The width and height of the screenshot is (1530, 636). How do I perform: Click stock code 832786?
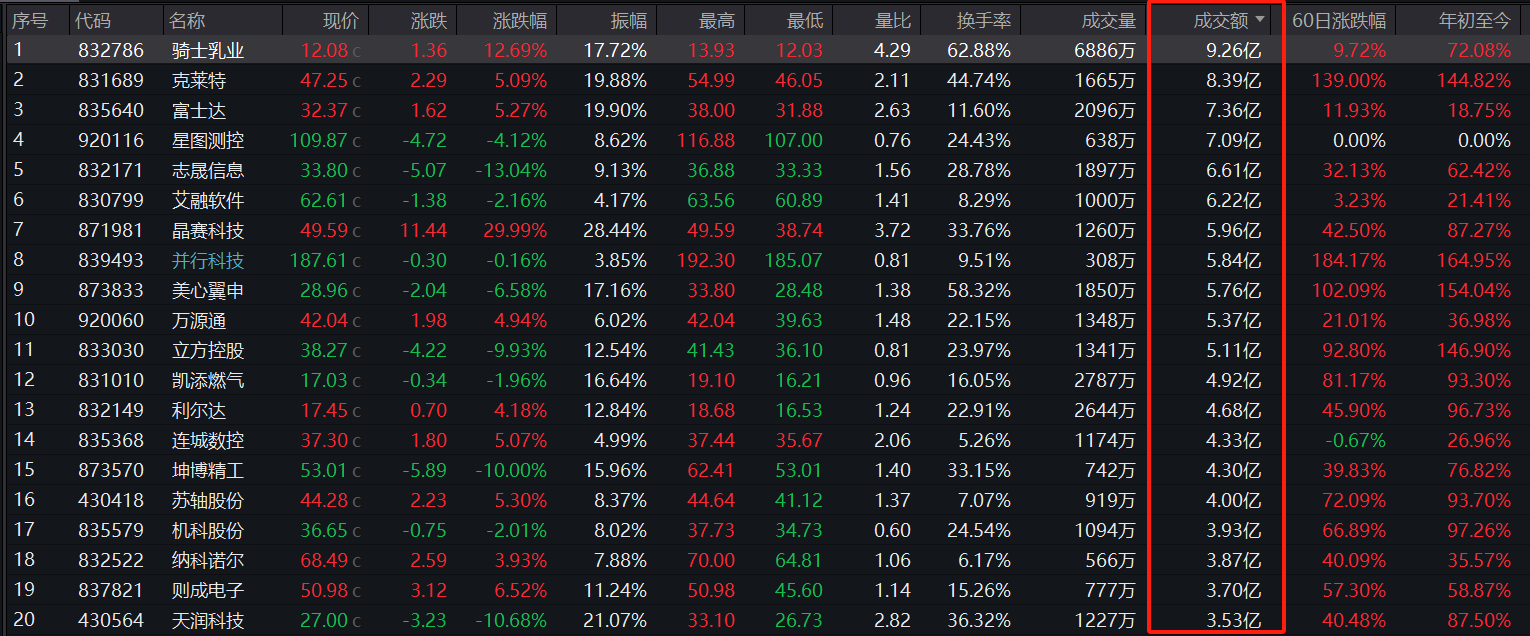111,50
